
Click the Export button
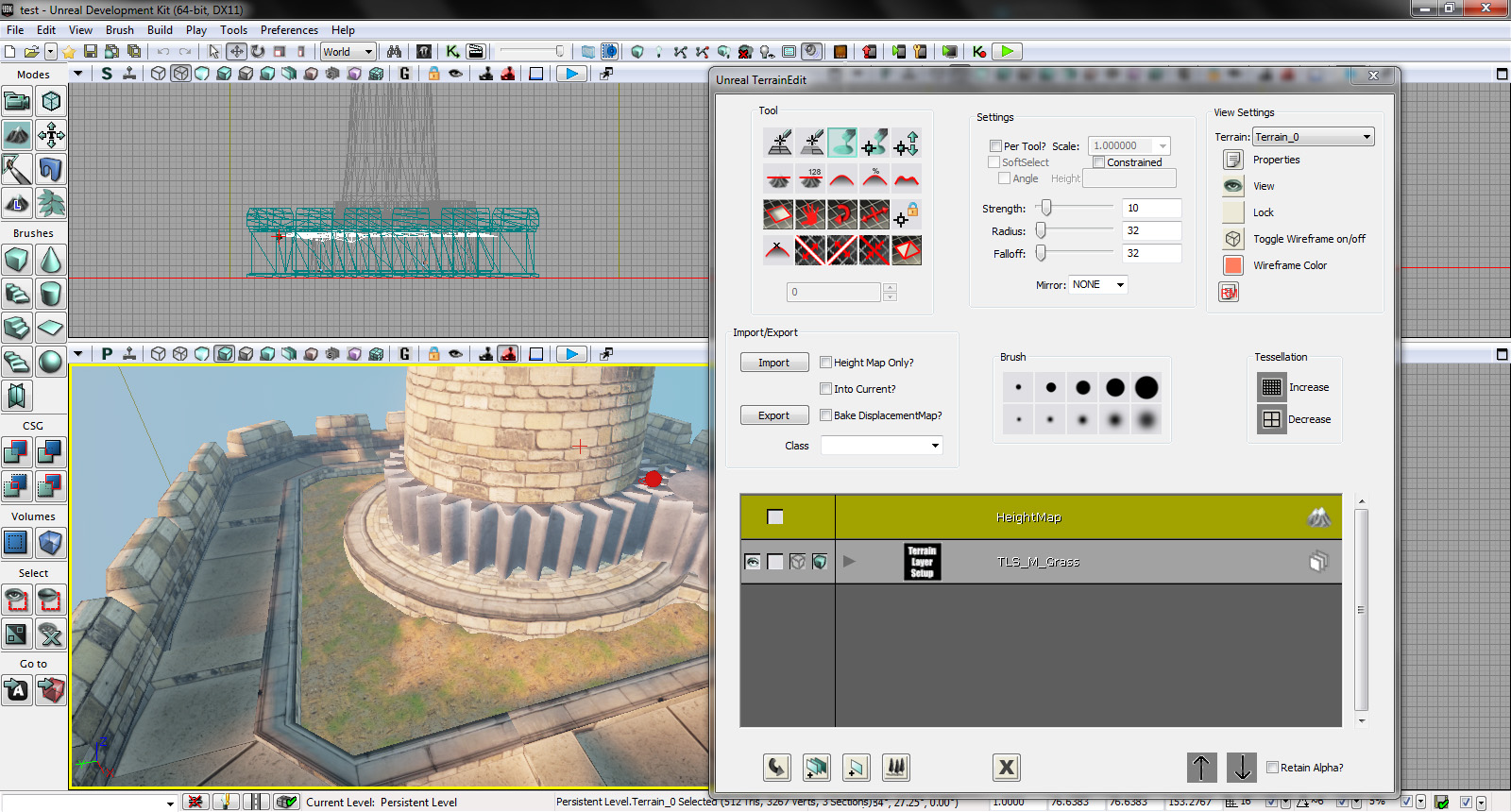(774, 415)
